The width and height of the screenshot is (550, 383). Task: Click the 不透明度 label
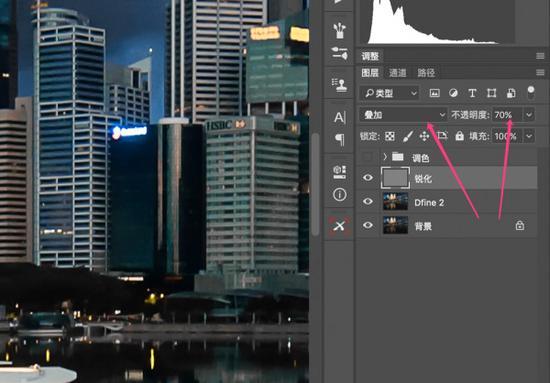tap(470, 115)
